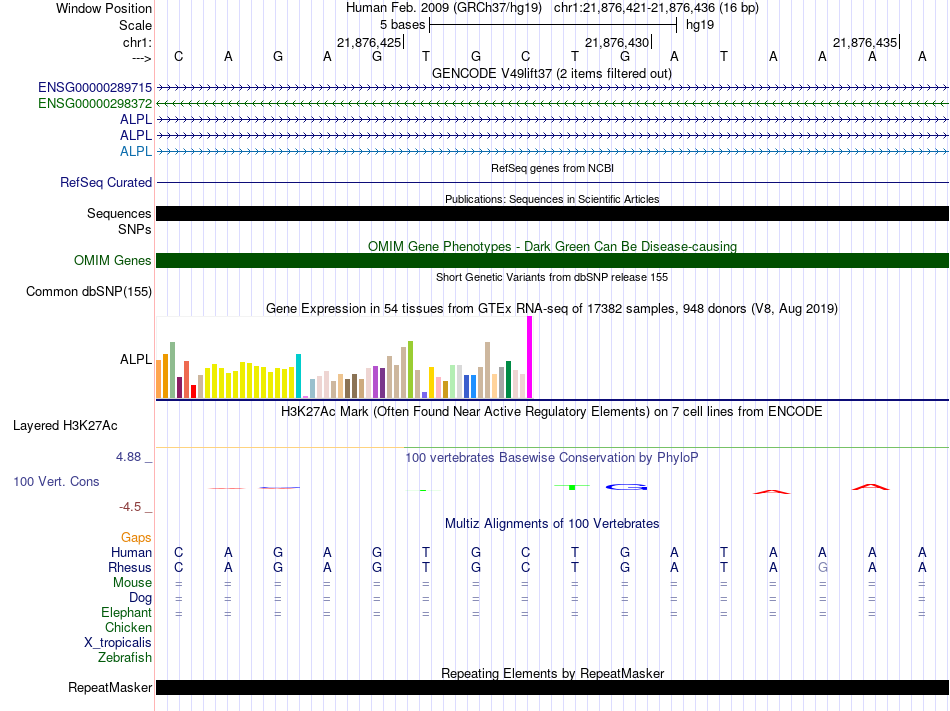Image resolution: width=950 pixels, height=711 pixels.
Task: Click the tall magenta GTEx expression bar
Action: [530, 357]
